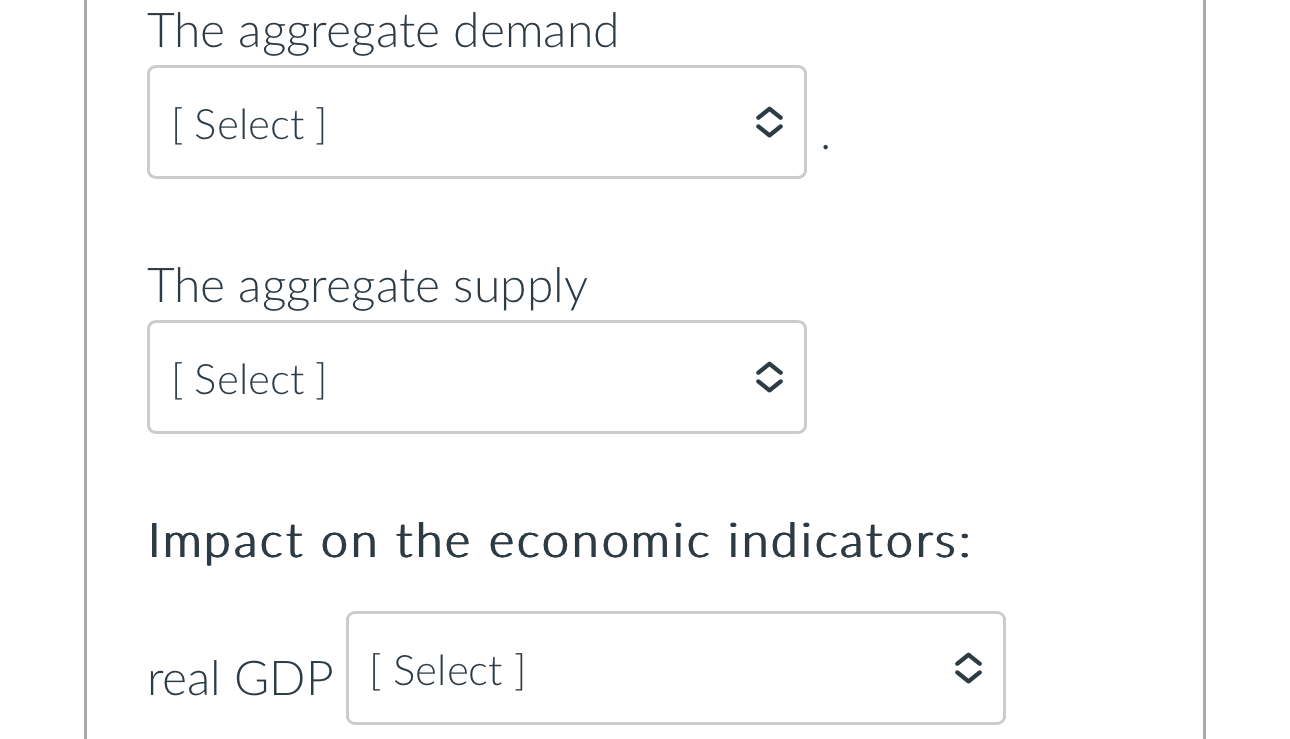Click the period after the aggregate demand dropdown

(x=825, y=148)
